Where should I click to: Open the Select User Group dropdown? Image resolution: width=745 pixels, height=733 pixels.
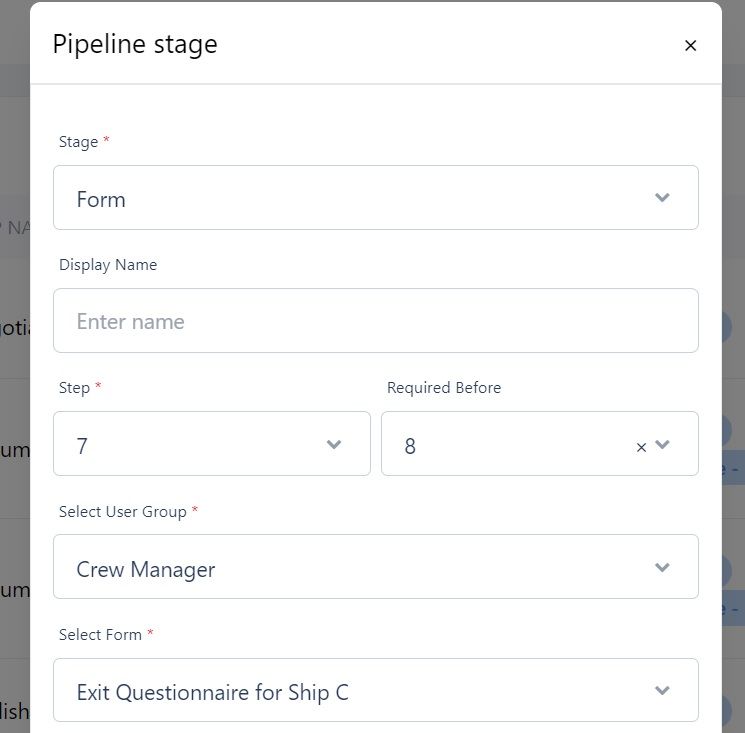click(376, 567)
